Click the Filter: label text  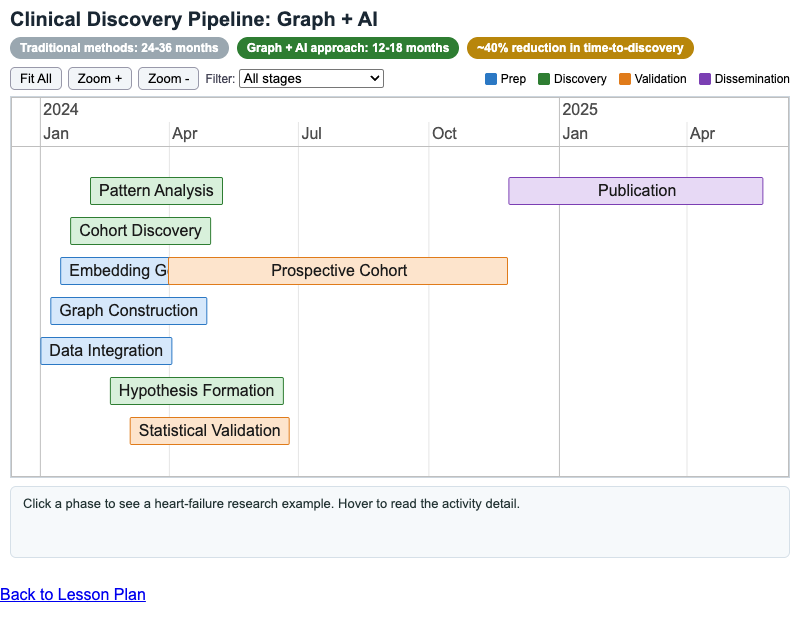coord(220,79)
